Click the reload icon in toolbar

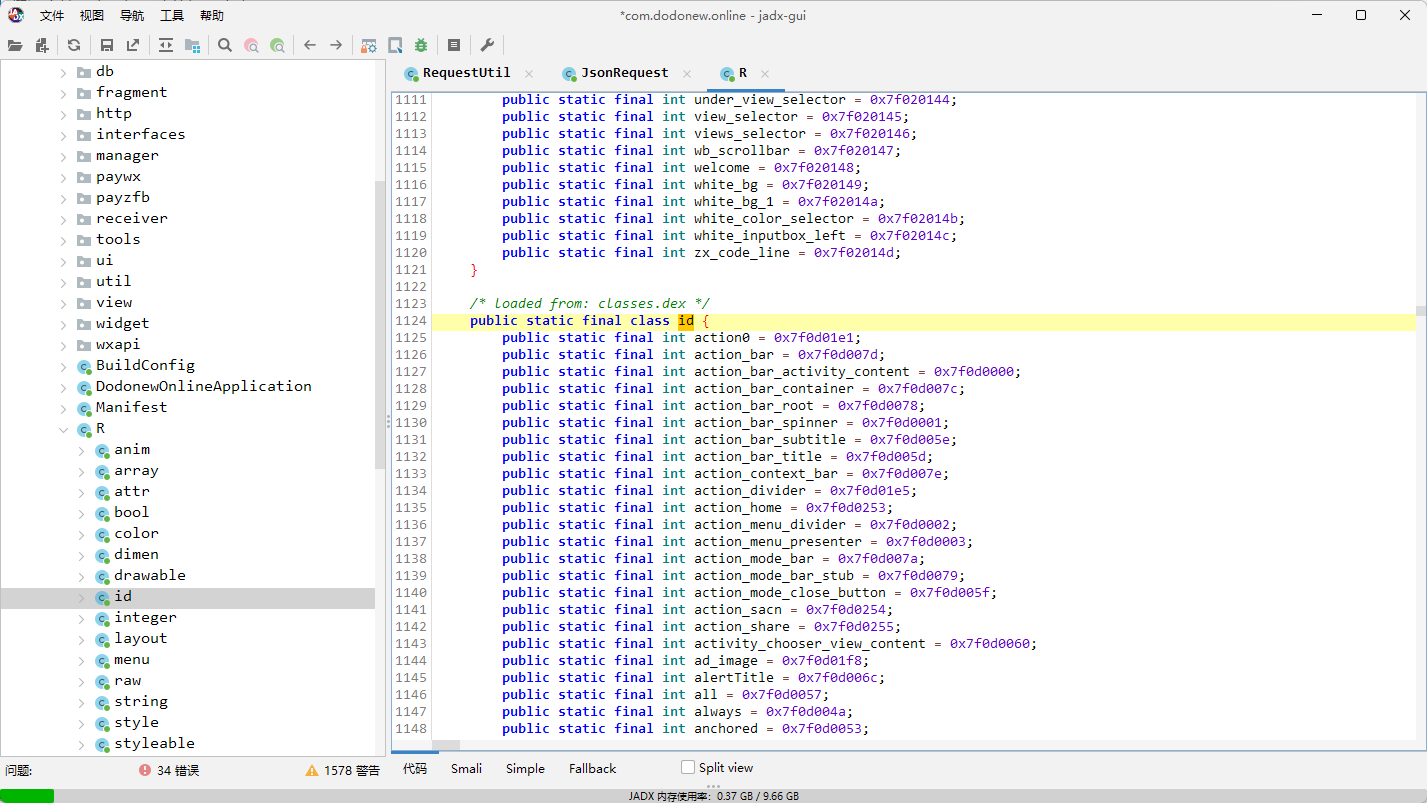[74, 45]
